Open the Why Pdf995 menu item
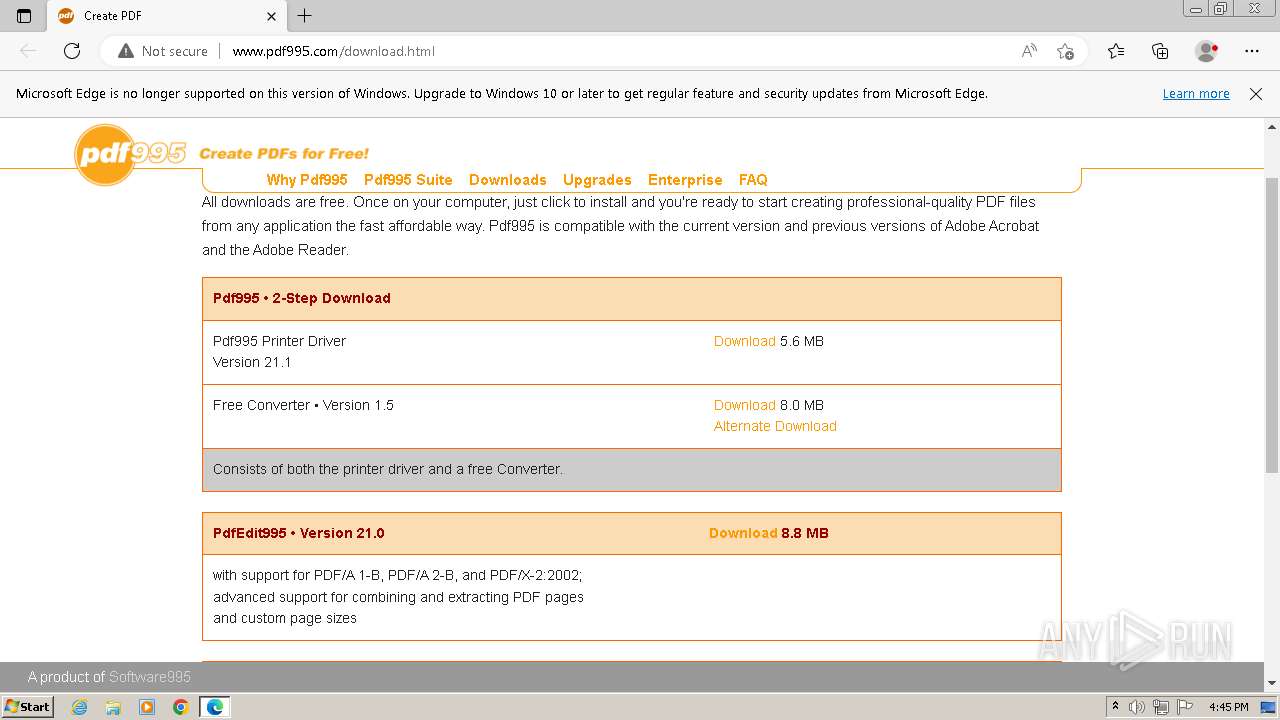 (307, 180)
